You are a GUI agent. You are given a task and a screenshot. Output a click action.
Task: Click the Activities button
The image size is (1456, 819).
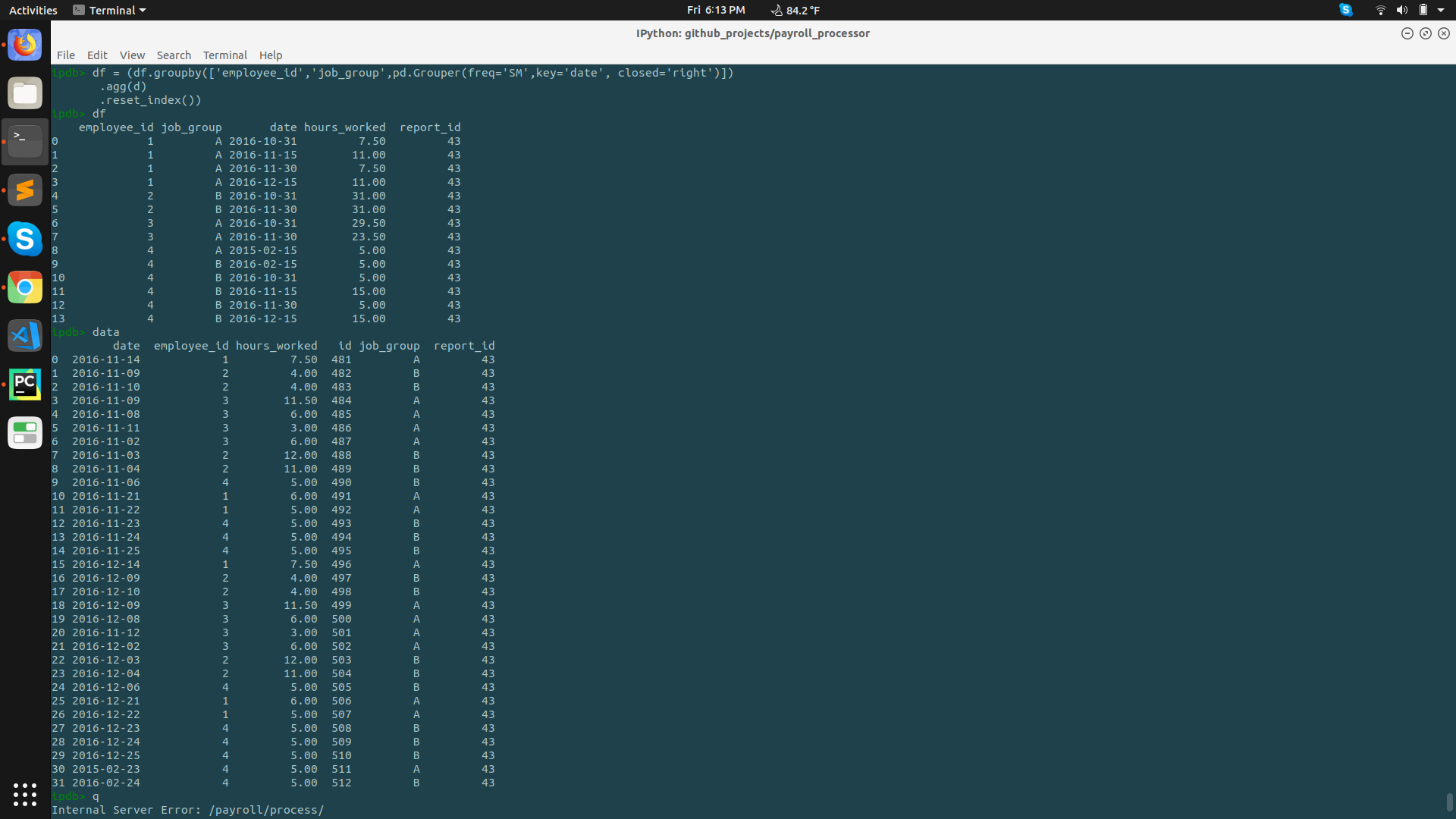click(x=33, y=10)
